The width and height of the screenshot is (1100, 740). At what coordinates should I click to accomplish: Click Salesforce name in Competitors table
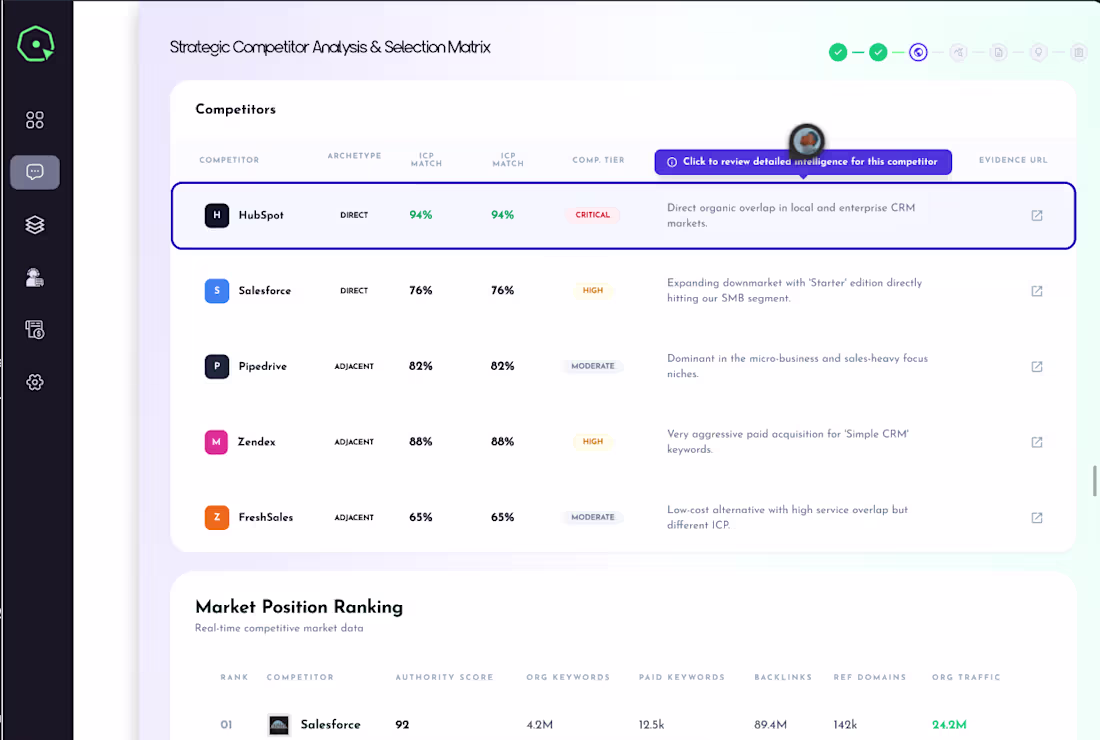tap(264, 290)
